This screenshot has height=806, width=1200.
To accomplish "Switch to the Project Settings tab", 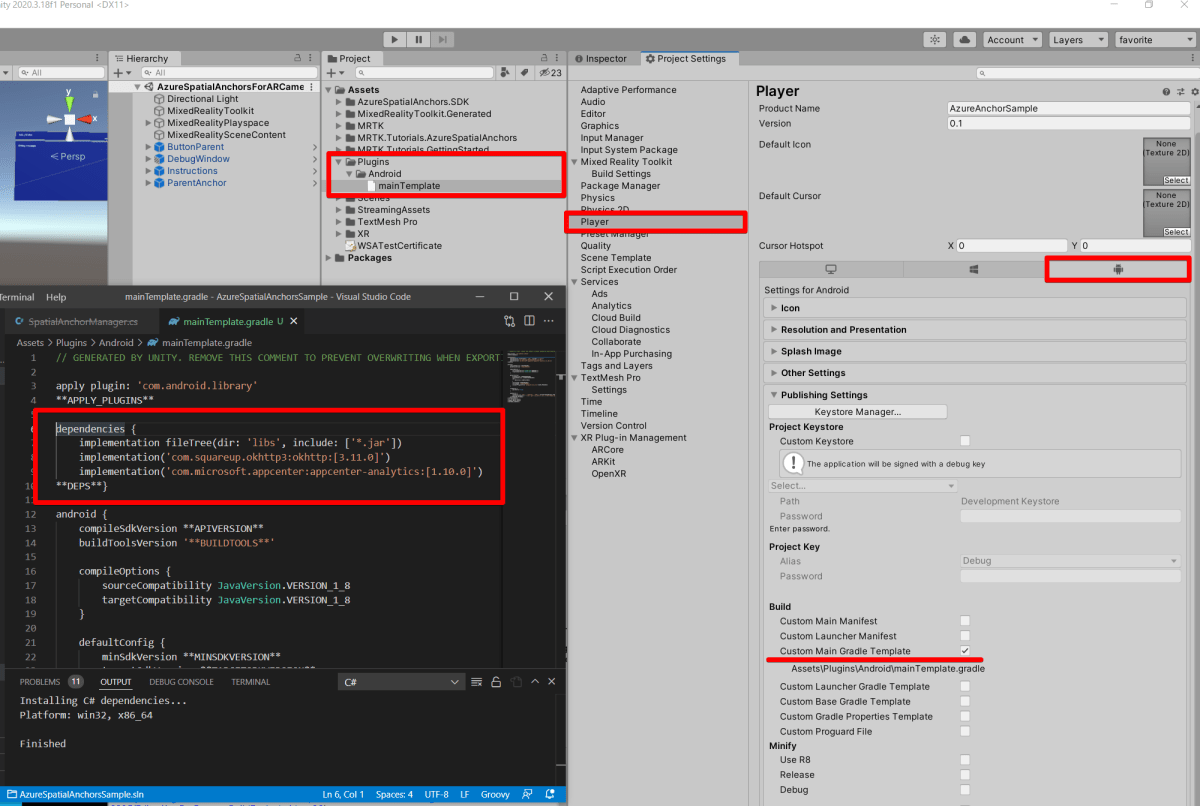I will [686, 58].
